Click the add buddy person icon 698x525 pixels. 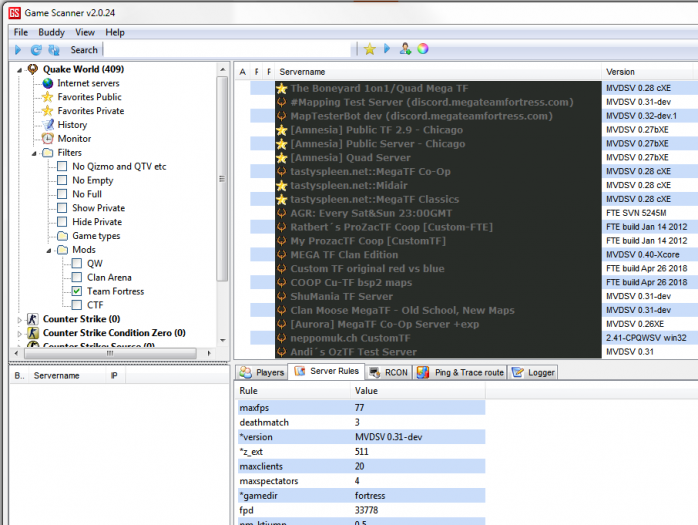pos(405,49)
